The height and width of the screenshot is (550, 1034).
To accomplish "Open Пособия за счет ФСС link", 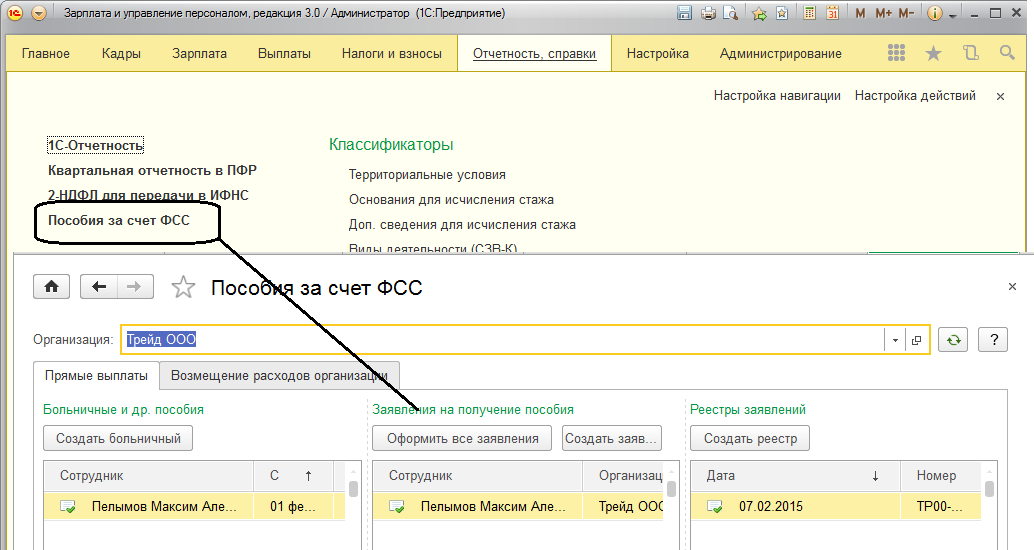I will pos(119,220).
